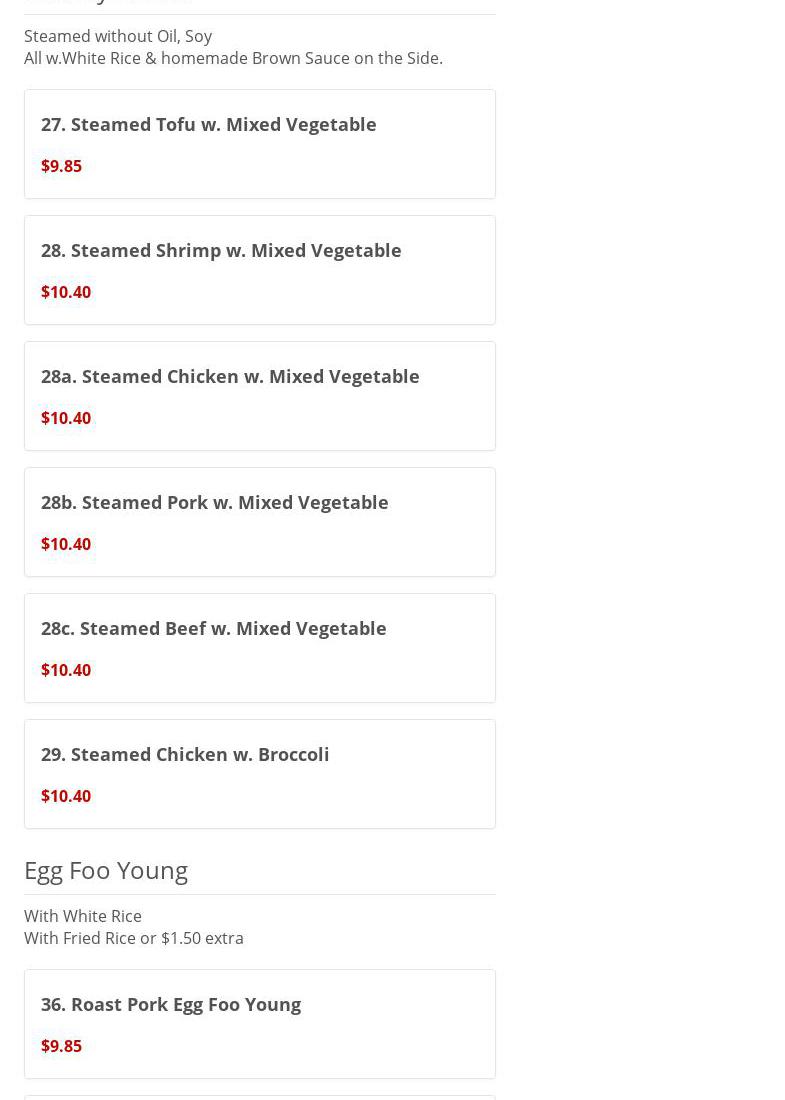
Task: Select 28b. Steamed Pork w. Mixed Vegetable
Action: point(214,502)
